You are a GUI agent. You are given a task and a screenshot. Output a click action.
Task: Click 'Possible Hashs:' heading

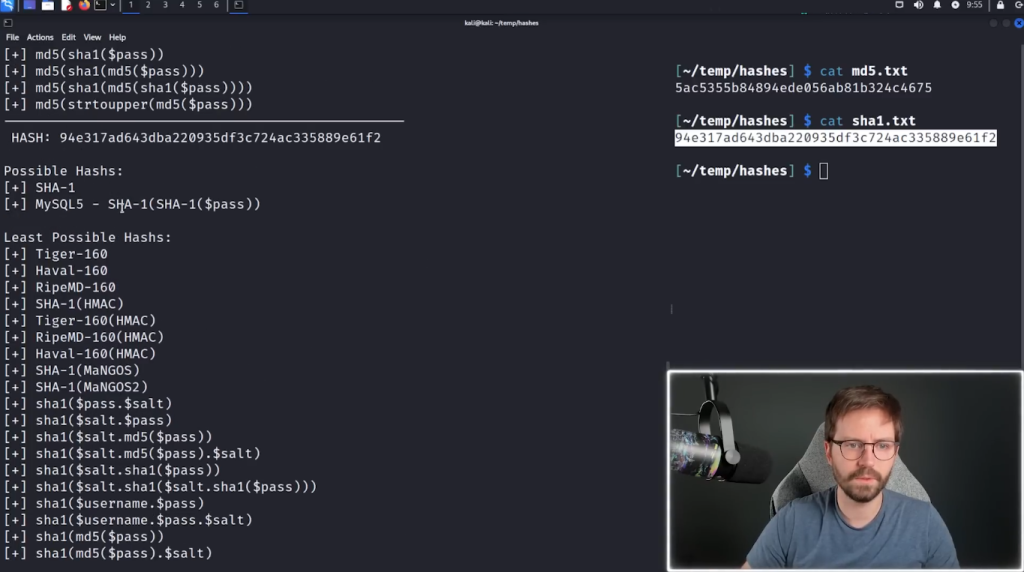pos(63,171)
